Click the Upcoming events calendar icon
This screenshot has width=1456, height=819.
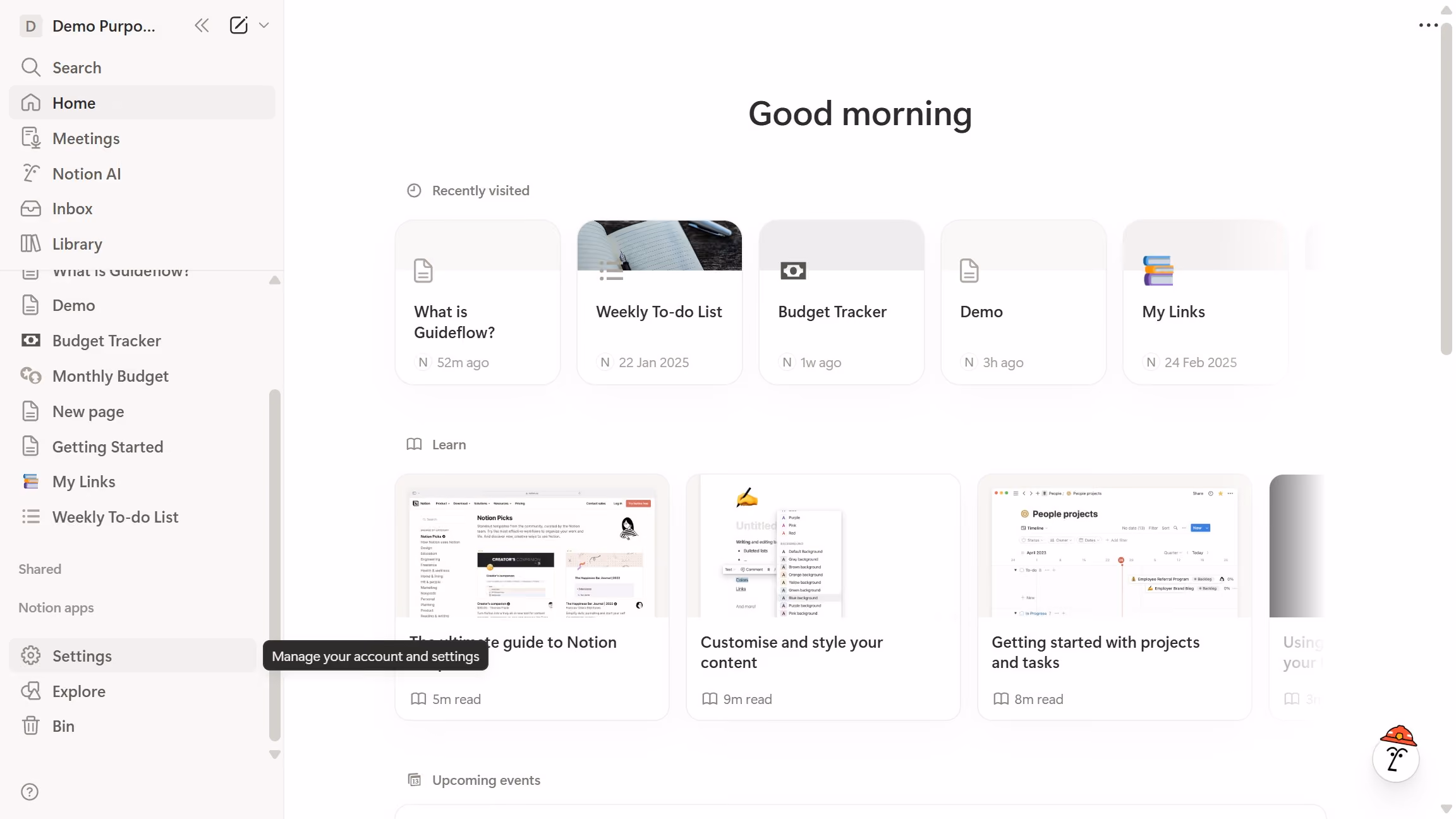[415, 780]
